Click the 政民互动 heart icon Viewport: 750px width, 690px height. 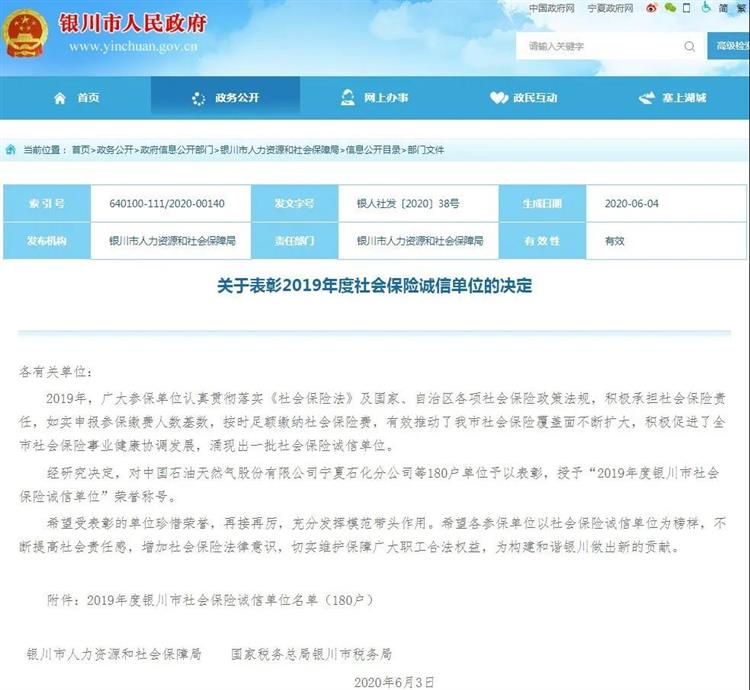tap(499, 98)
